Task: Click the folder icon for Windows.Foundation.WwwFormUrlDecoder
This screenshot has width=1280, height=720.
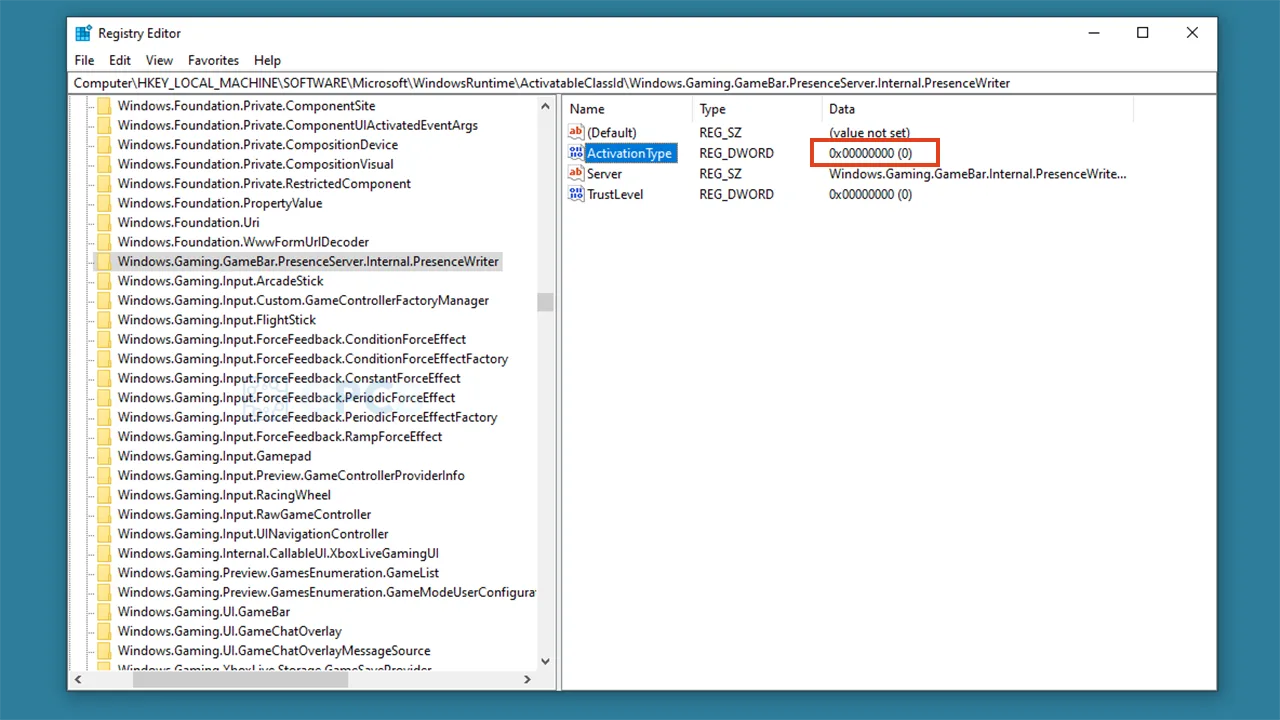Action: coord(104,242)
